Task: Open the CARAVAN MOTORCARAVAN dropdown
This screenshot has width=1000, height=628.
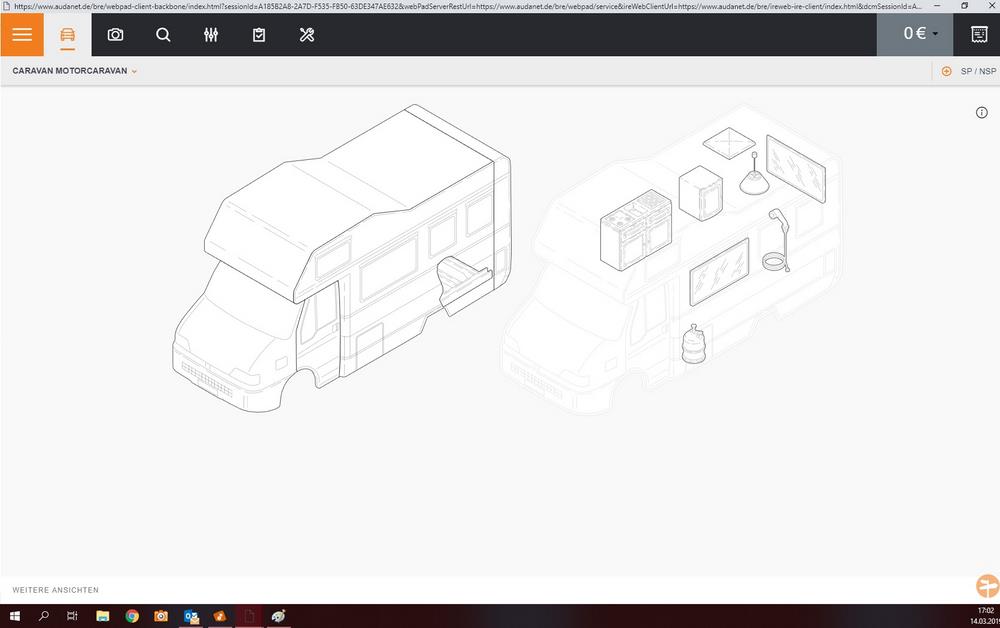Action: 73,71
